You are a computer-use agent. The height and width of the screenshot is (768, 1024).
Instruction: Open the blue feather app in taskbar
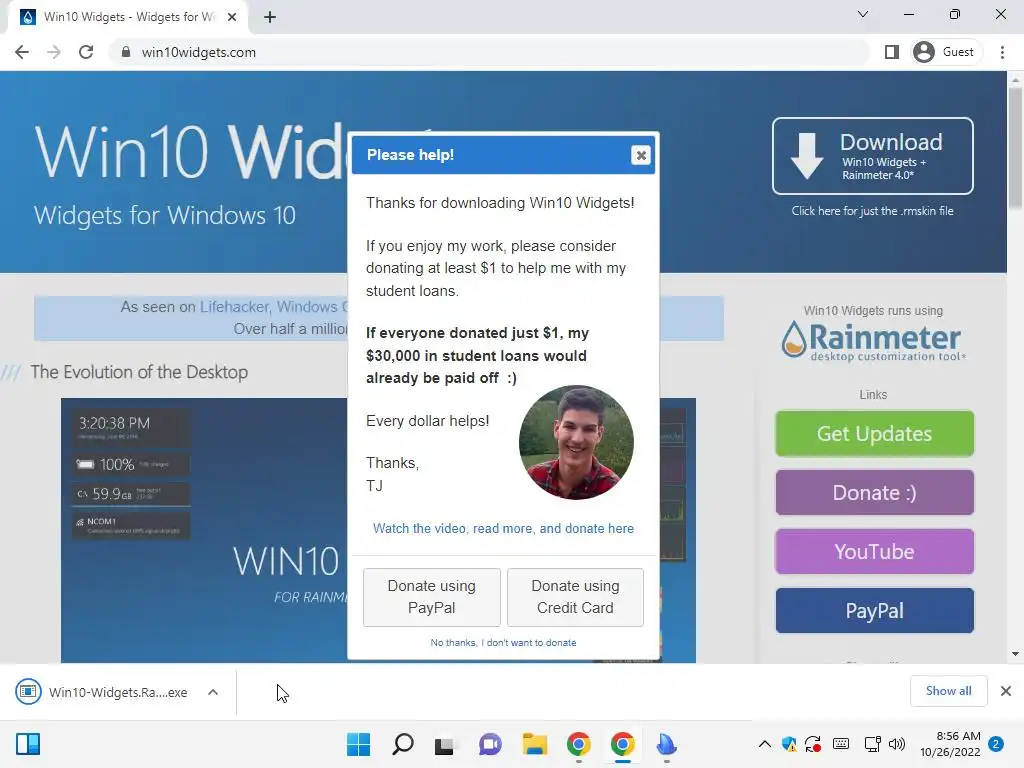click(666, 744)
